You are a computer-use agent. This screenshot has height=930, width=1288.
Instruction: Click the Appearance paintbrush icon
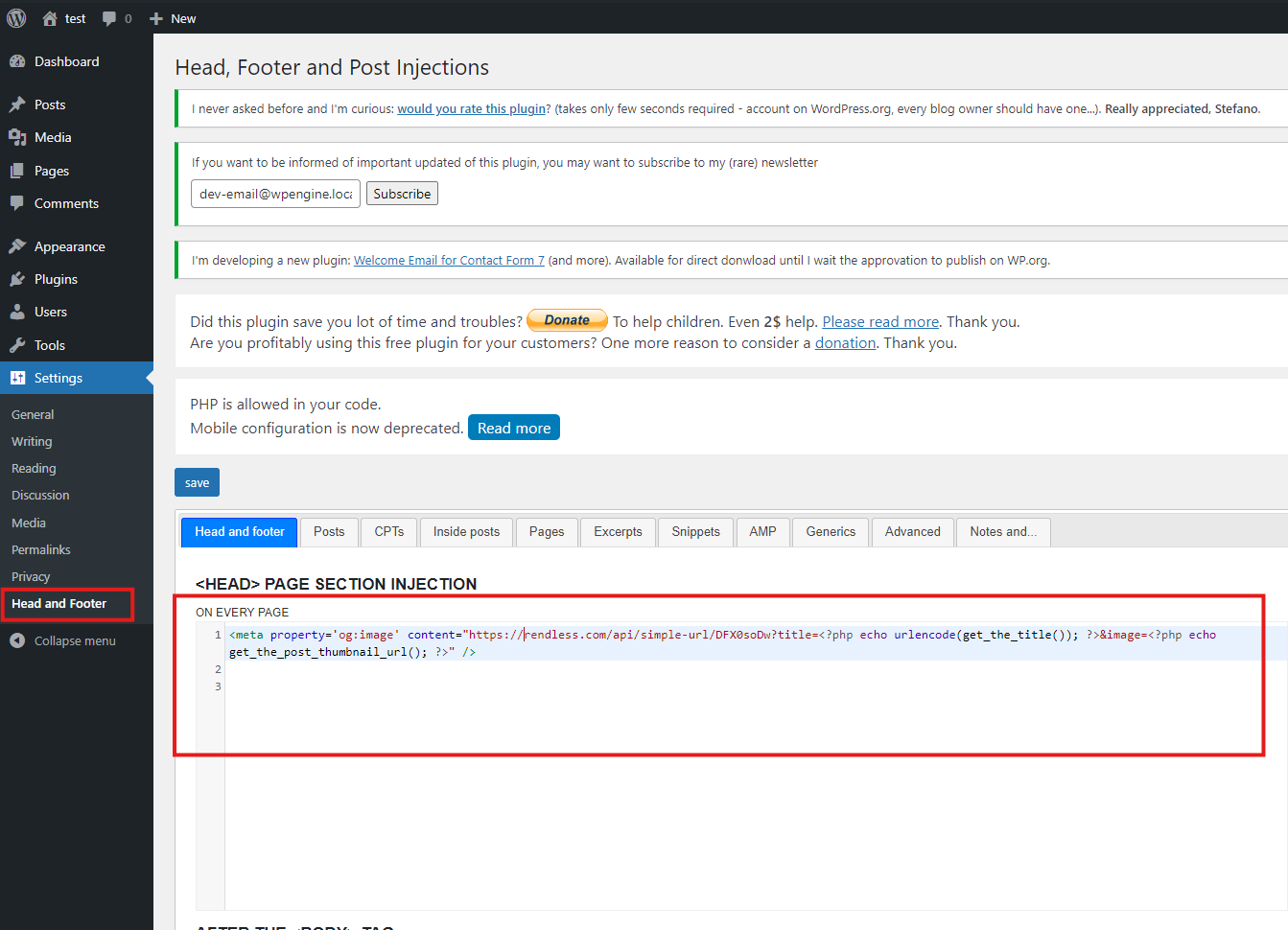(17, 246)
